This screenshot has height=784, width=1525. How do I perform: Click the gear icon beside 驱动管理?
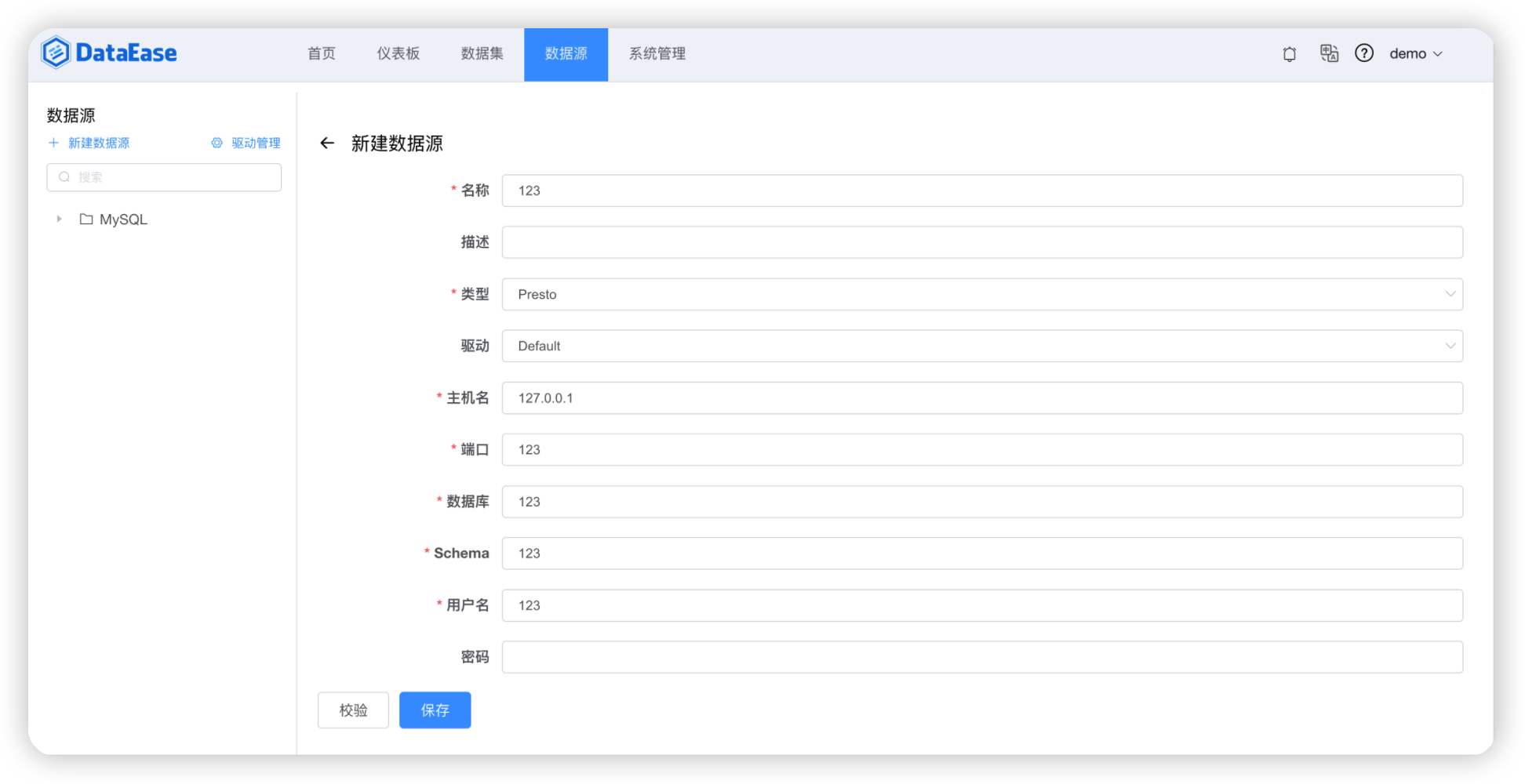tap(217, 143)
